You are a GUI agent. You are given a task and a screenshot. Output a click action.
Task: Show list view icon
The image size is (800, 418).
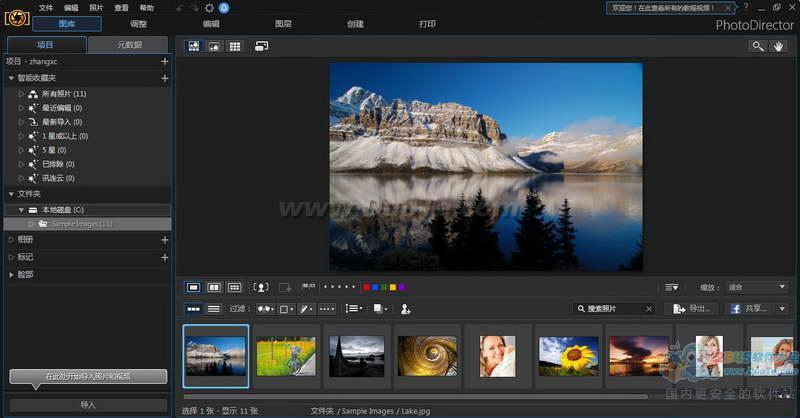[214, 309]
